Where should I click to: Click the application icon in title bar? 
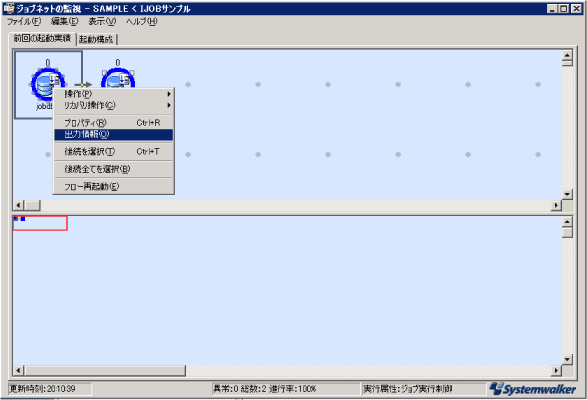tap(8, 8)
